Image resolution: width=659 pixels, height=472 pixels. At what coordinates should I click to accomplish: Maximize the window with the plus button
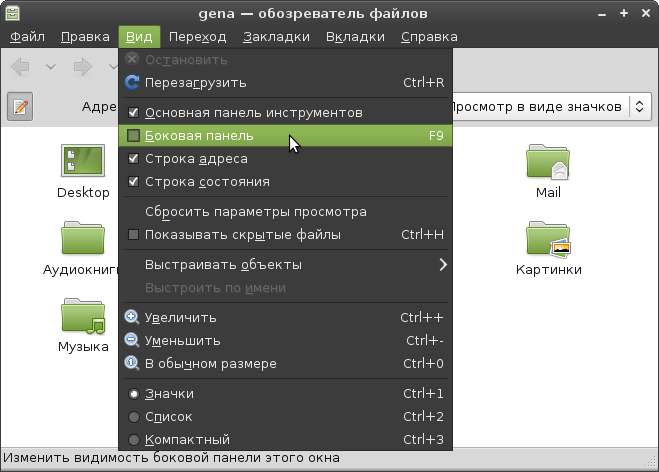pyautogui.click(x=624, y=13)
